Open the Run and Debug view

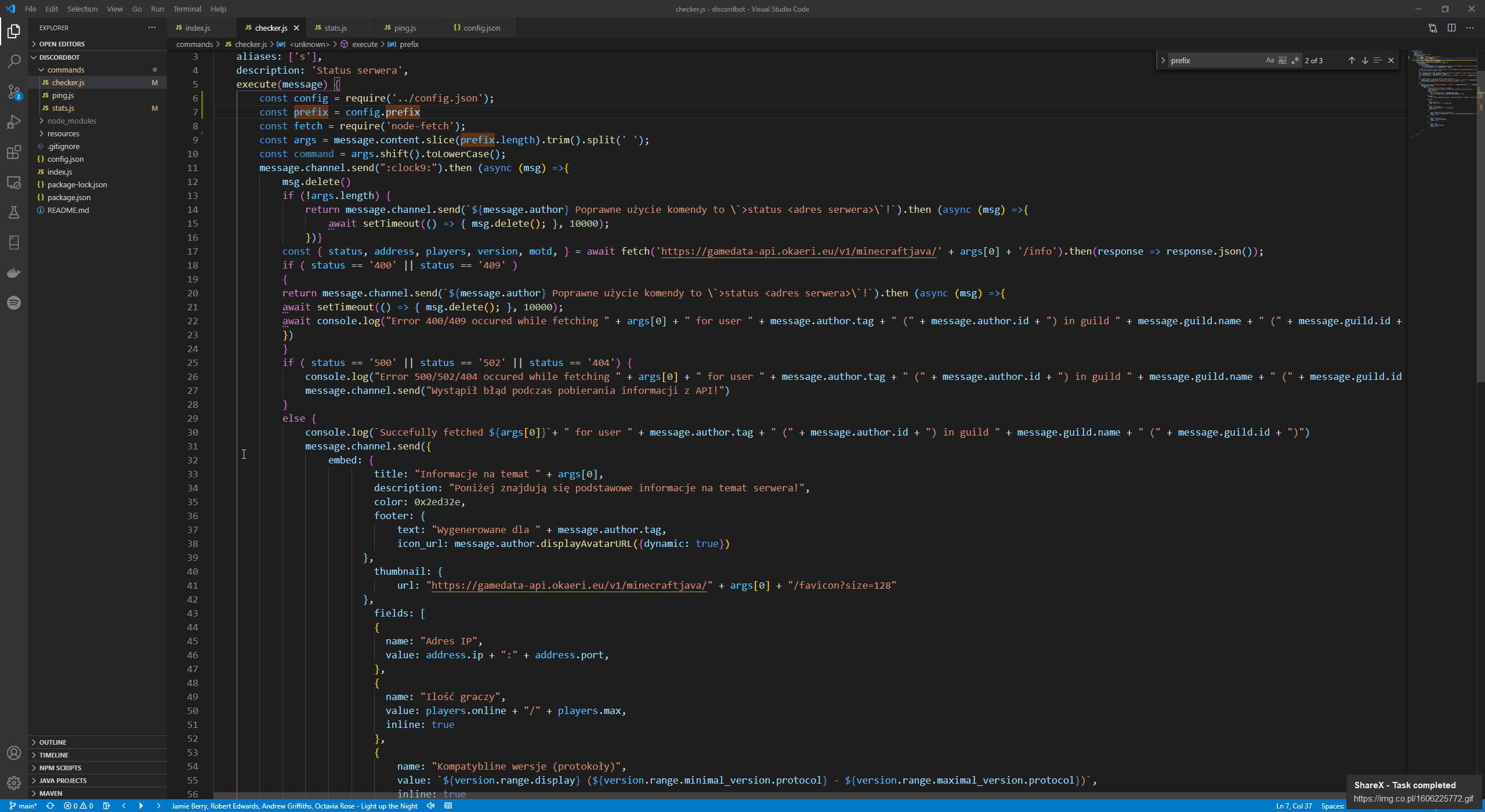coord(14,122)
